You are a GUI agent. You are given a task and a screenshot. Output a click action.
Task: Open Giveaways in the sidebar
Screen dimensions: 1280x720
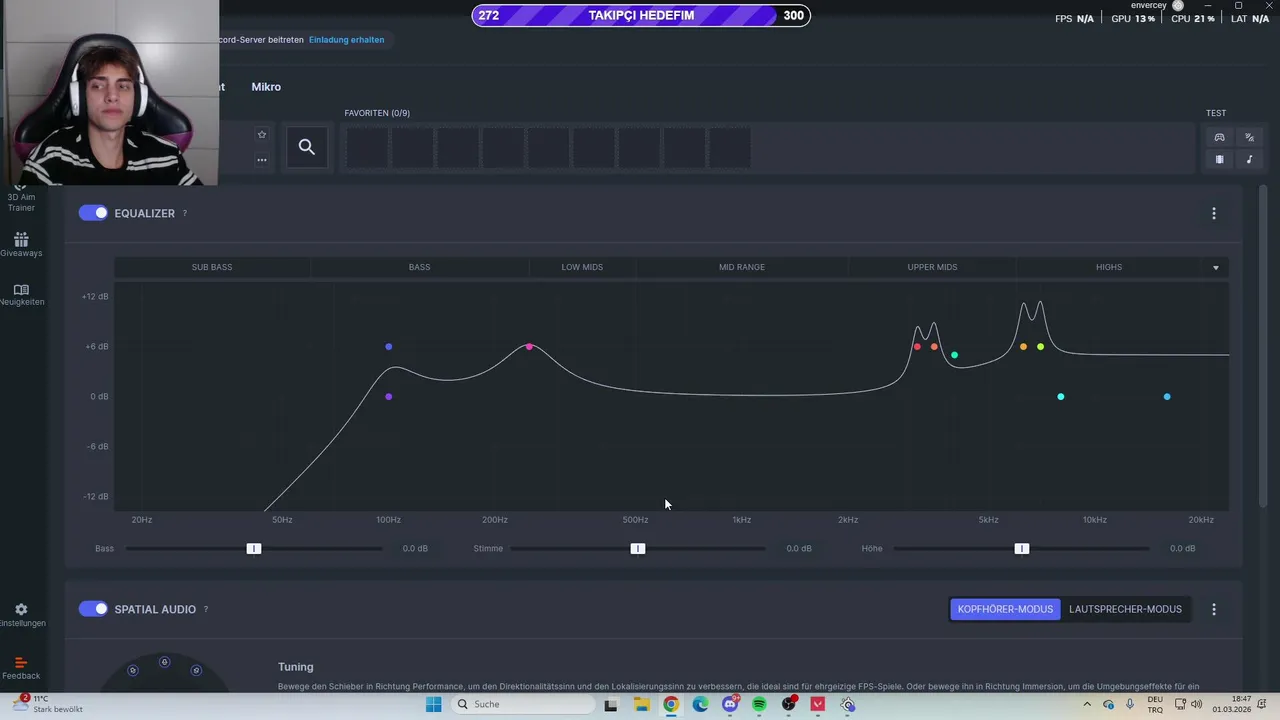point(21,245)
